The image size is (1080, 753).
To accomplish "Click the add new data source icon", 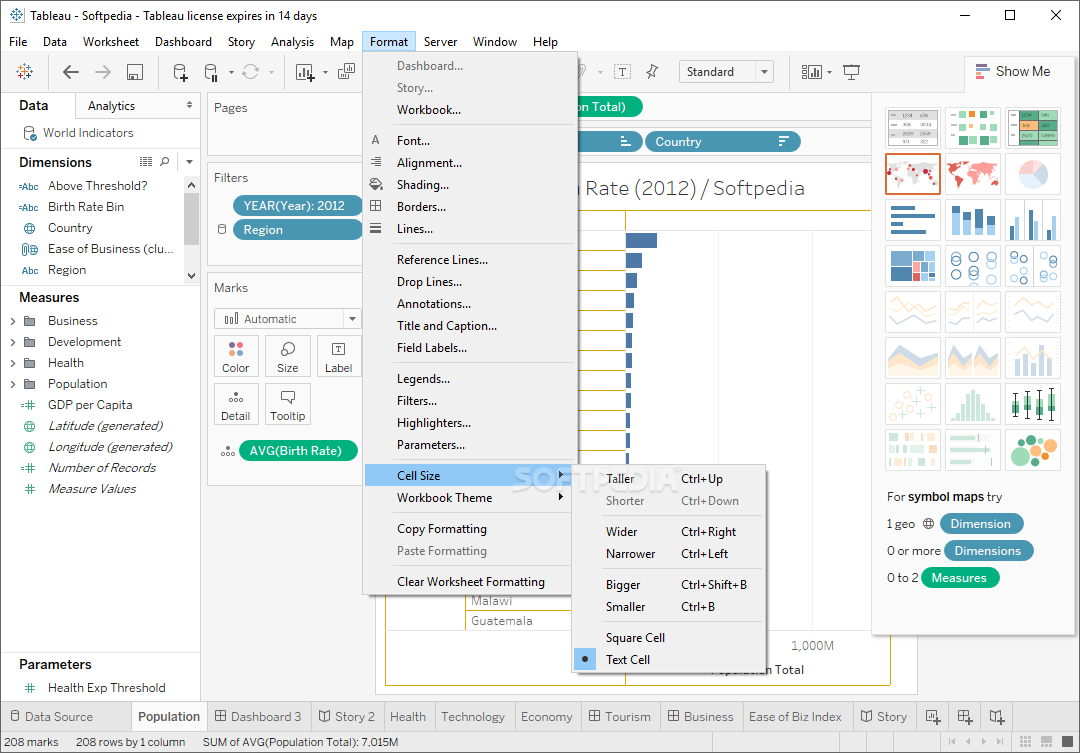I will tap(180, 72).
